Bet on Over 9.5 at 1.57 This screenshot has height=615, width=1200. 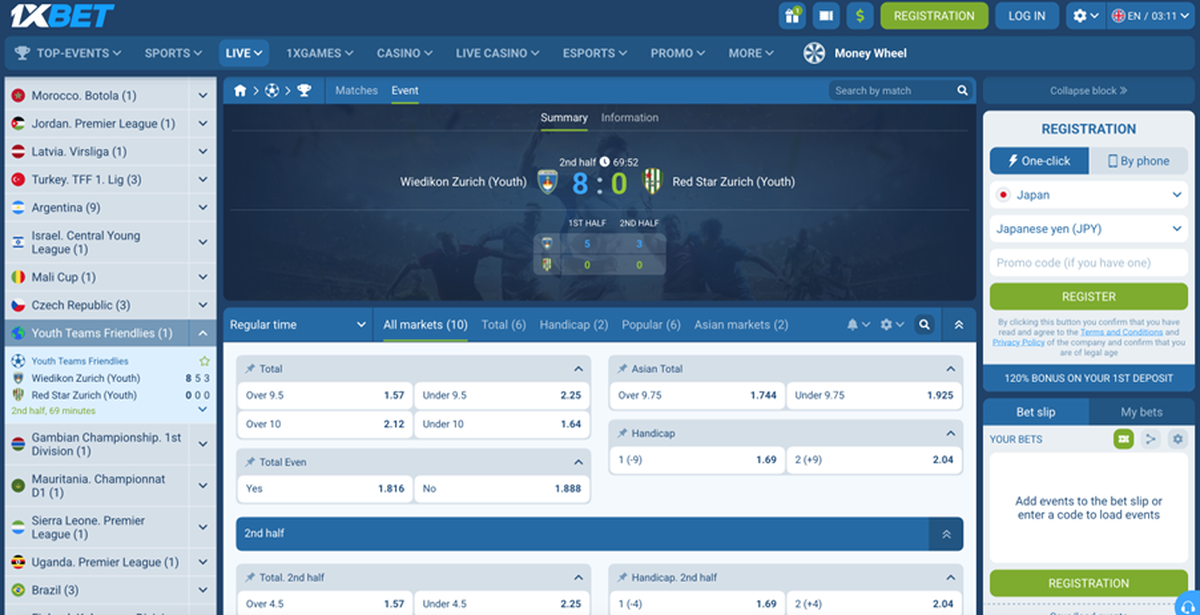pyautogui.click(x=324, y=396)
